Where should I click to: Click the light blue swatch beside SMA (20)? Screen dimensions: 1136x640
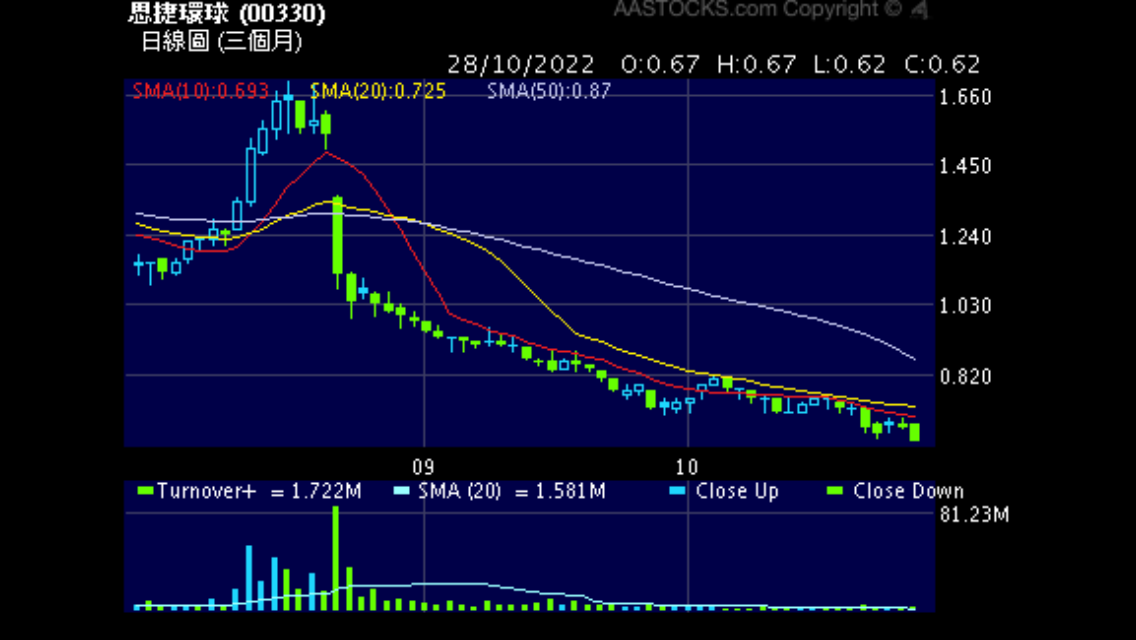pos(401,491)
